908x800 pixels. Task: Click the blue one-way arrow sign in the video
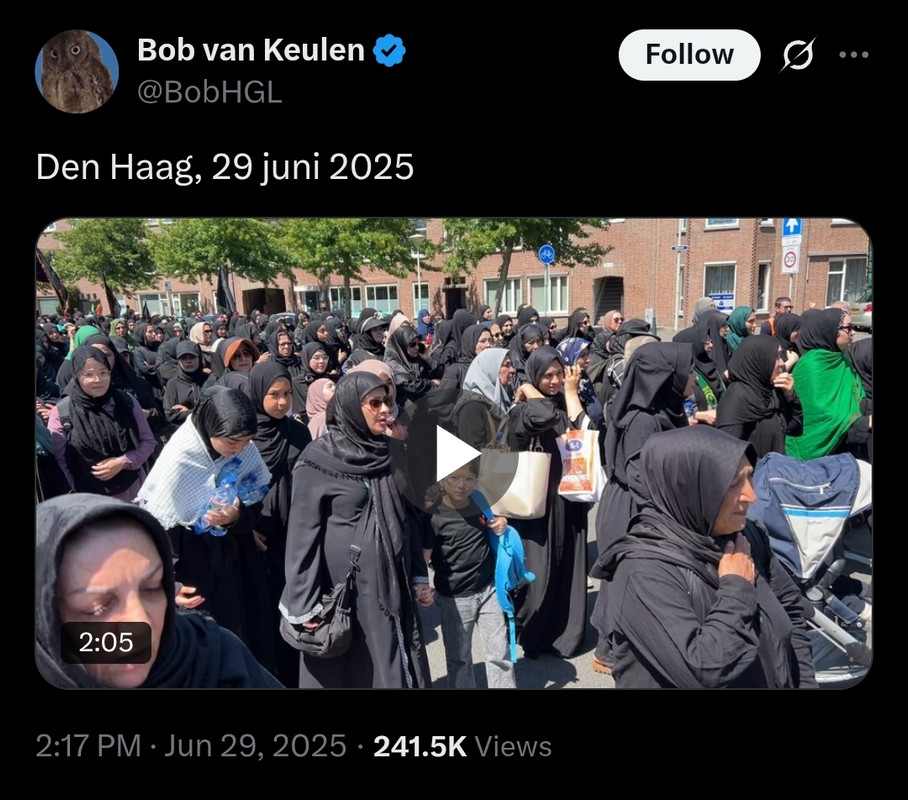pyautogui.click(x=792, y=227)
